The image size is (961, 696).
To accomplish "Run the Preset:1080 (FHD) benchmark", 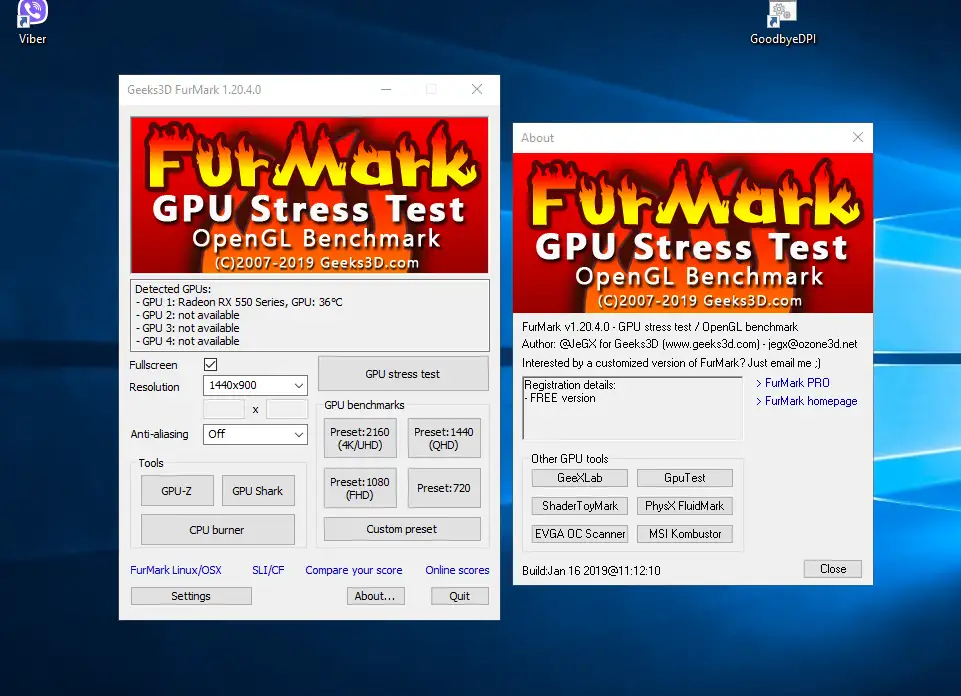I will coord(360,488).
